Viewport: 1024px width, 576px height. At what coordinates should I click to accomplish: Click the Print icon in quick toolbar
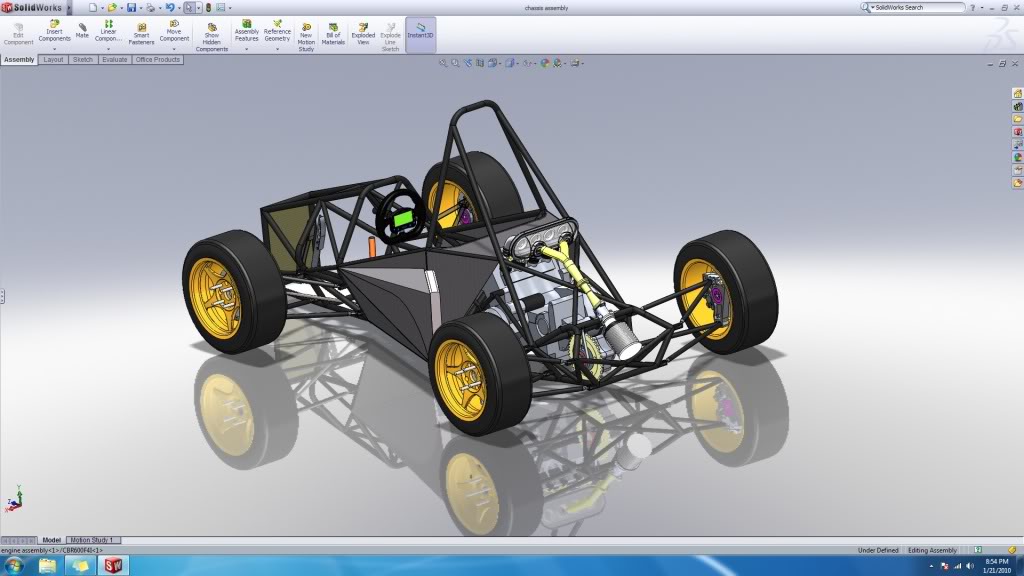151,8
